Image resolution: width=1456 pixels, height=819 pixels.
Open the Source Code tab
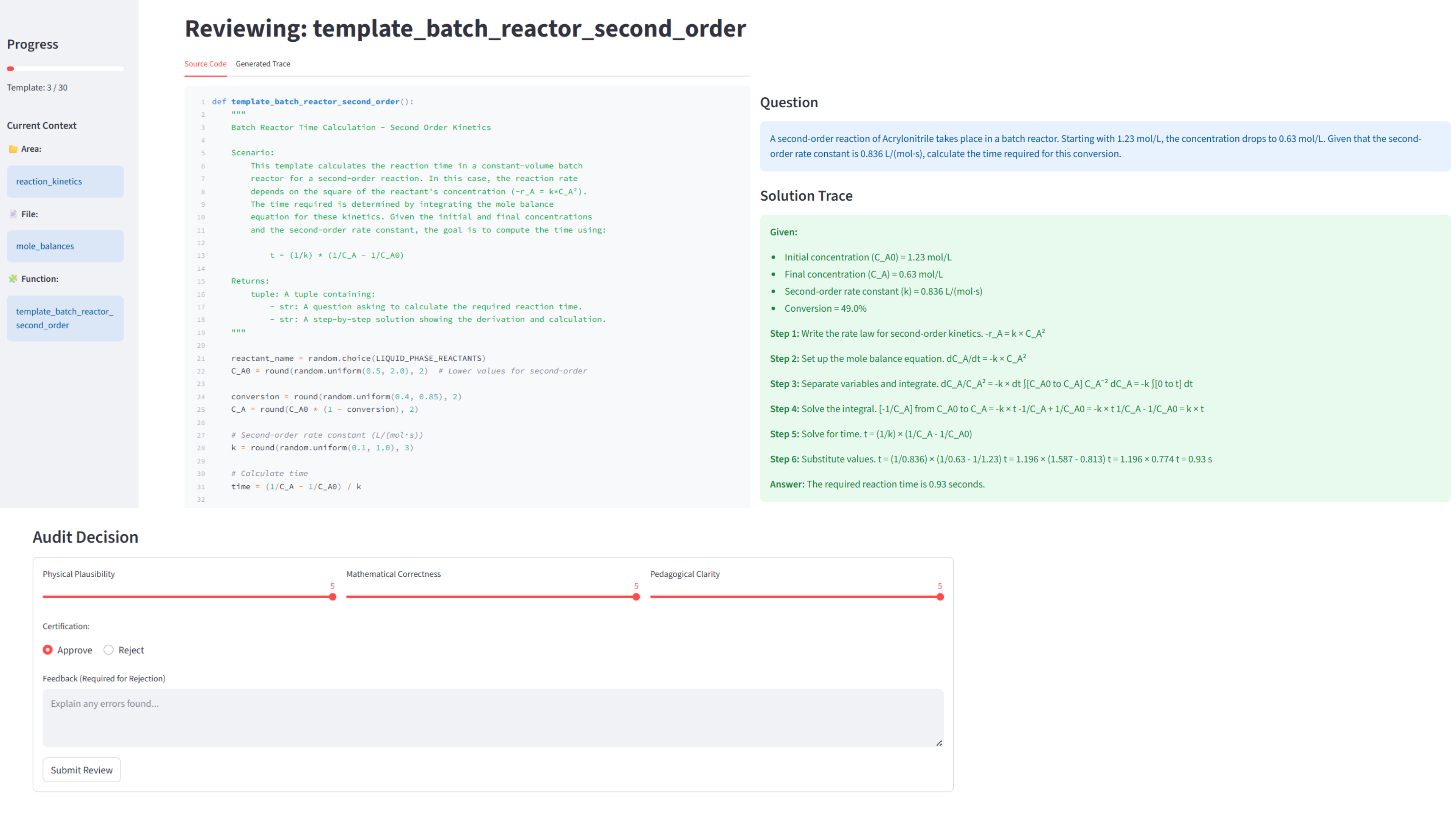point(205,64)
